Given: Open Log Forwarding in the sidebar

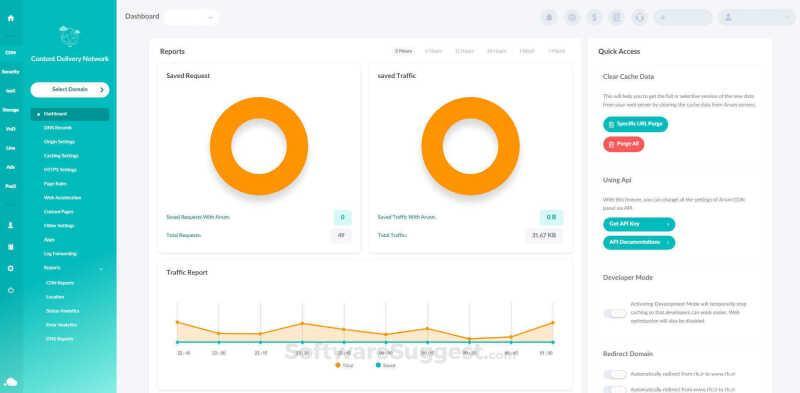Looking at the screenshot, I should click(x=60, y=254).
